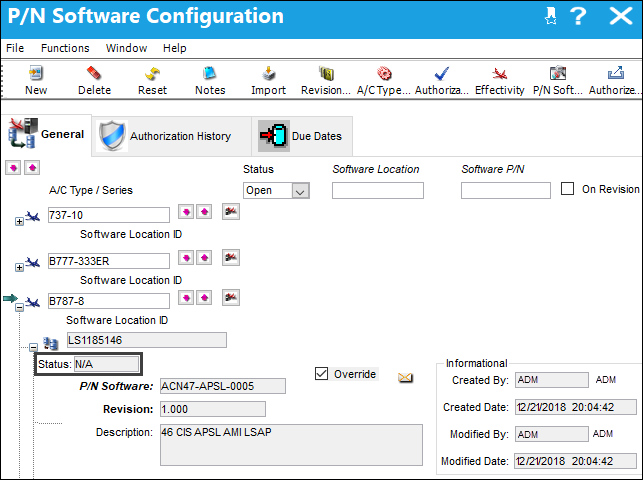Uncheck the Override checkbox

click(x=322, y=373)
